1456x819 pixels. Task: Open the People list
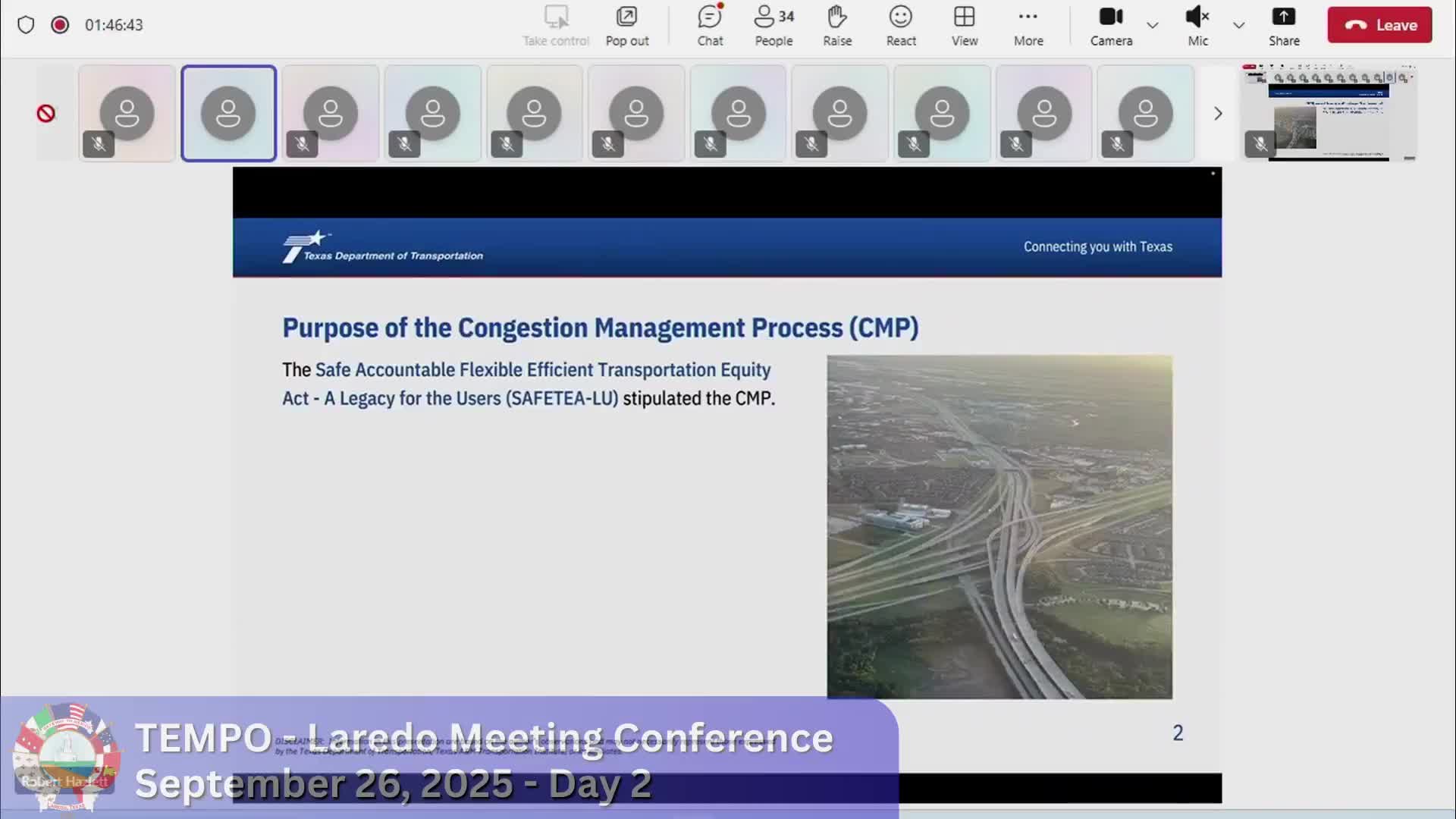(772, 24)
